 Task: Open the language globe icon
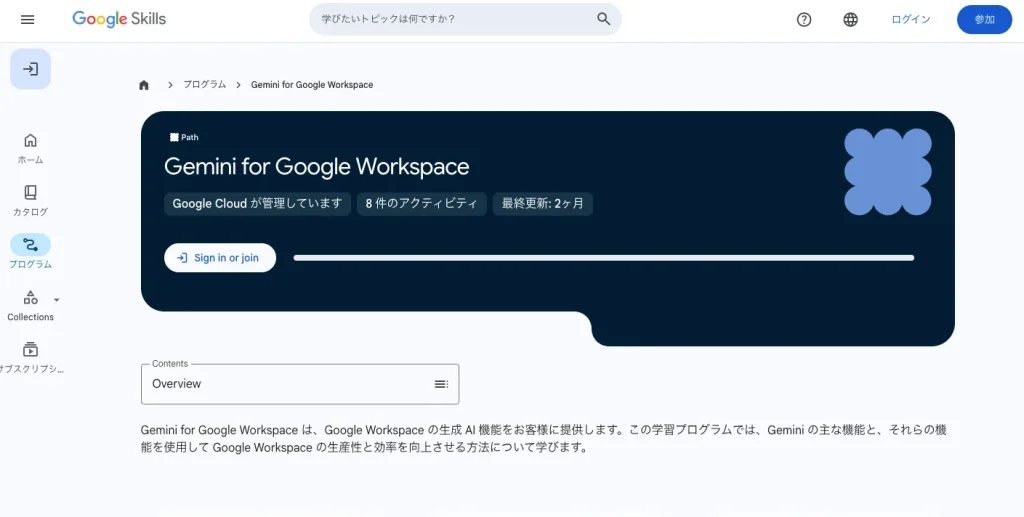(850, 20)
